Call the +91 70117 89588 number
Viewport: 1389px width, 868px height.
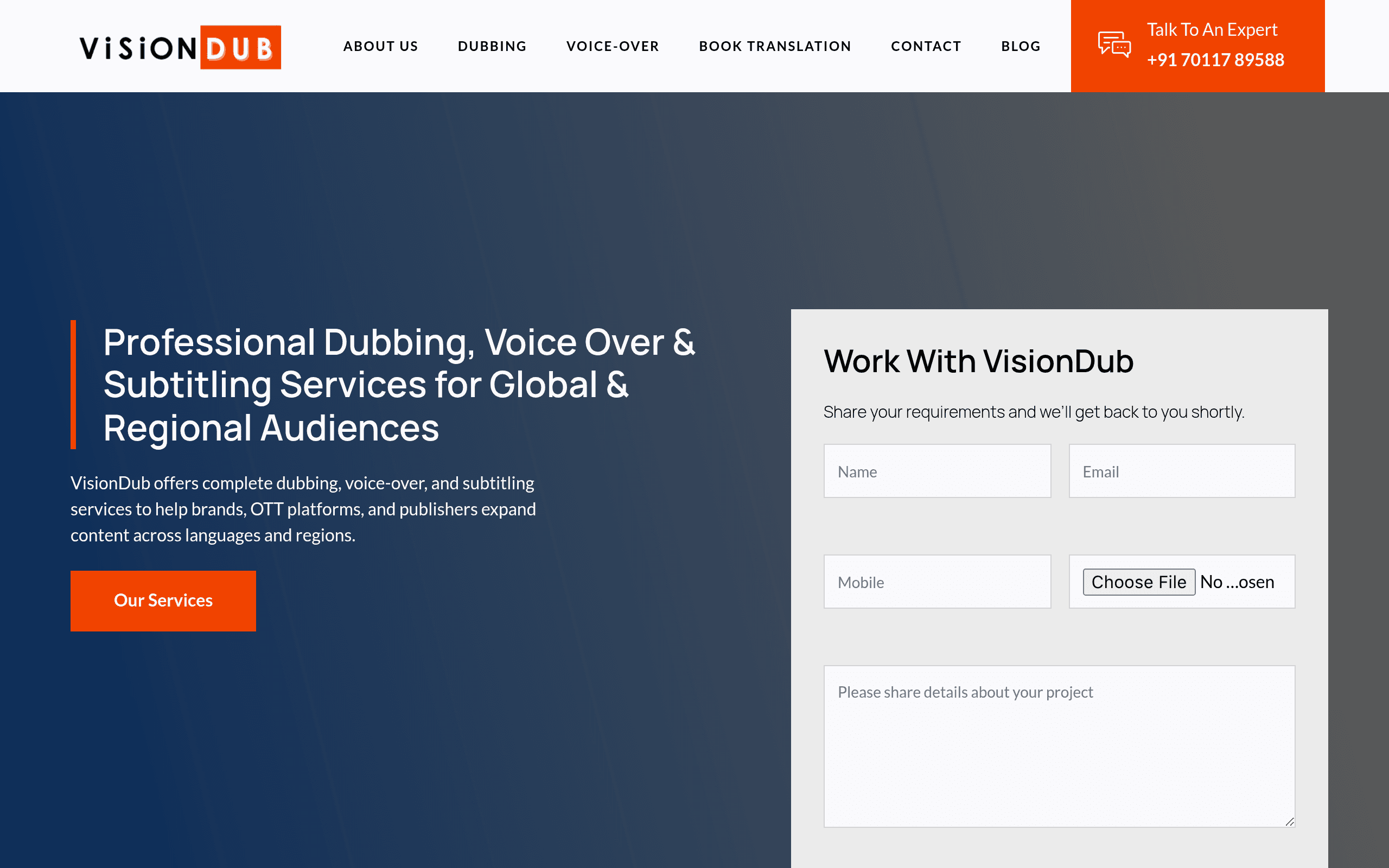point(1215,60)
